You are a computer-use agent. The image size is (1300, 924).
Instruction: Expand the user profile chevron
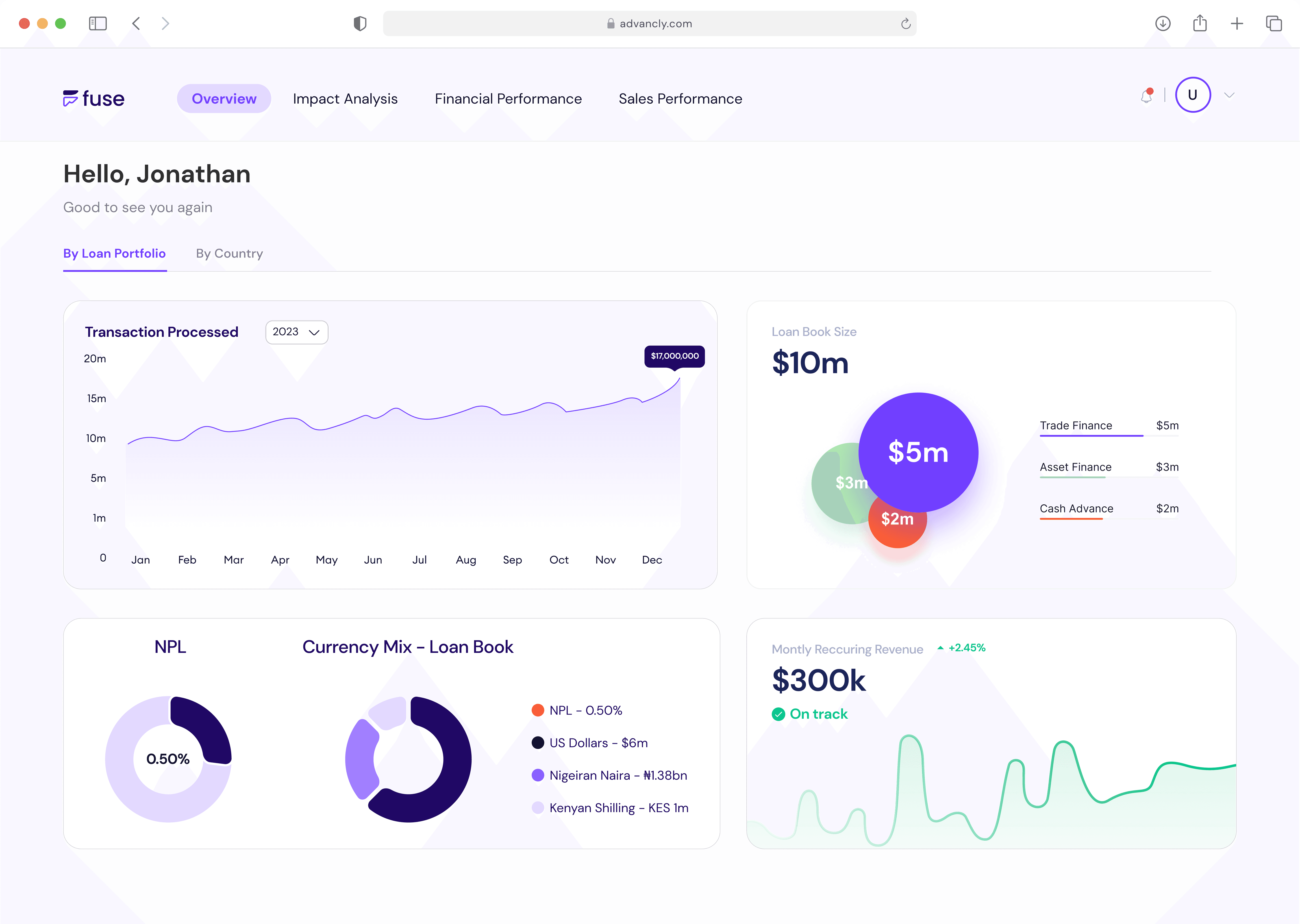pyautogui.click(x=1229, y=95)
